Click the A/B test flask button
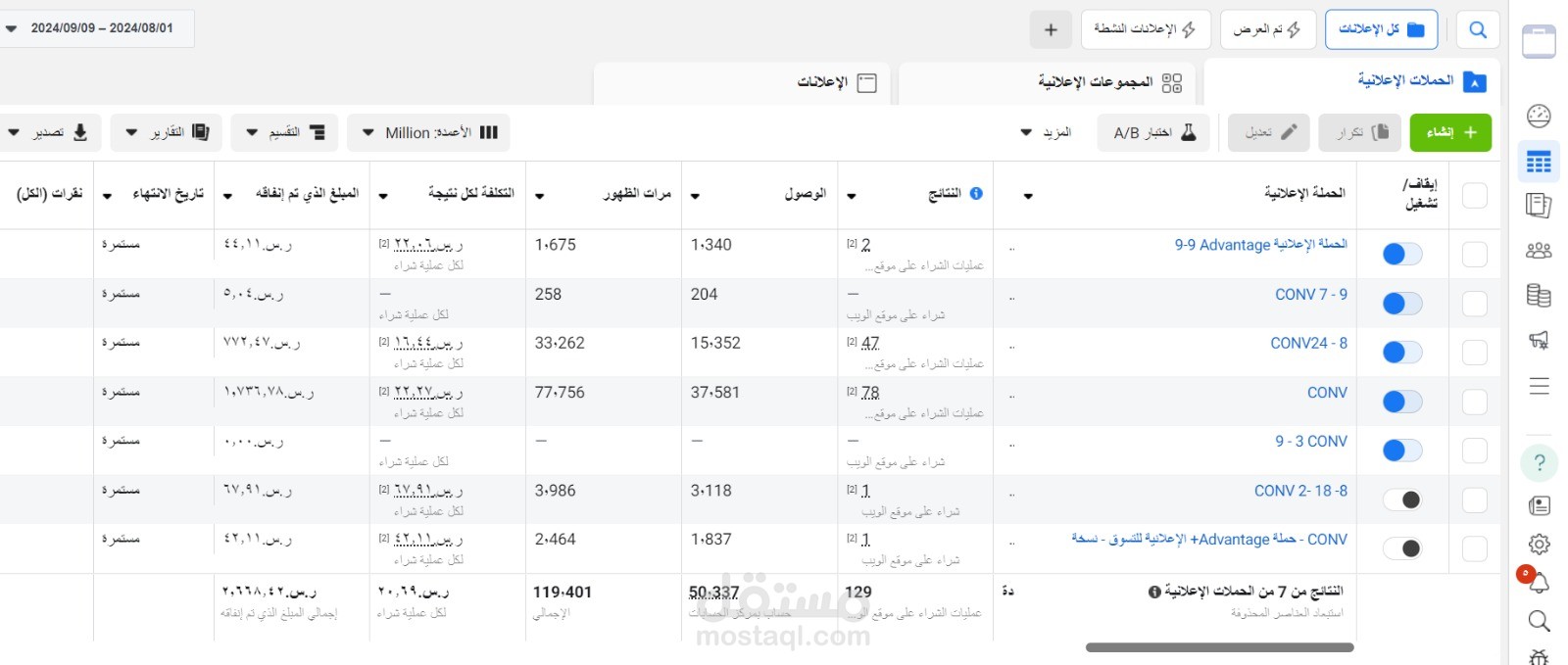The height and width of the screenshot is (665, 1568). coord(1153,132)
